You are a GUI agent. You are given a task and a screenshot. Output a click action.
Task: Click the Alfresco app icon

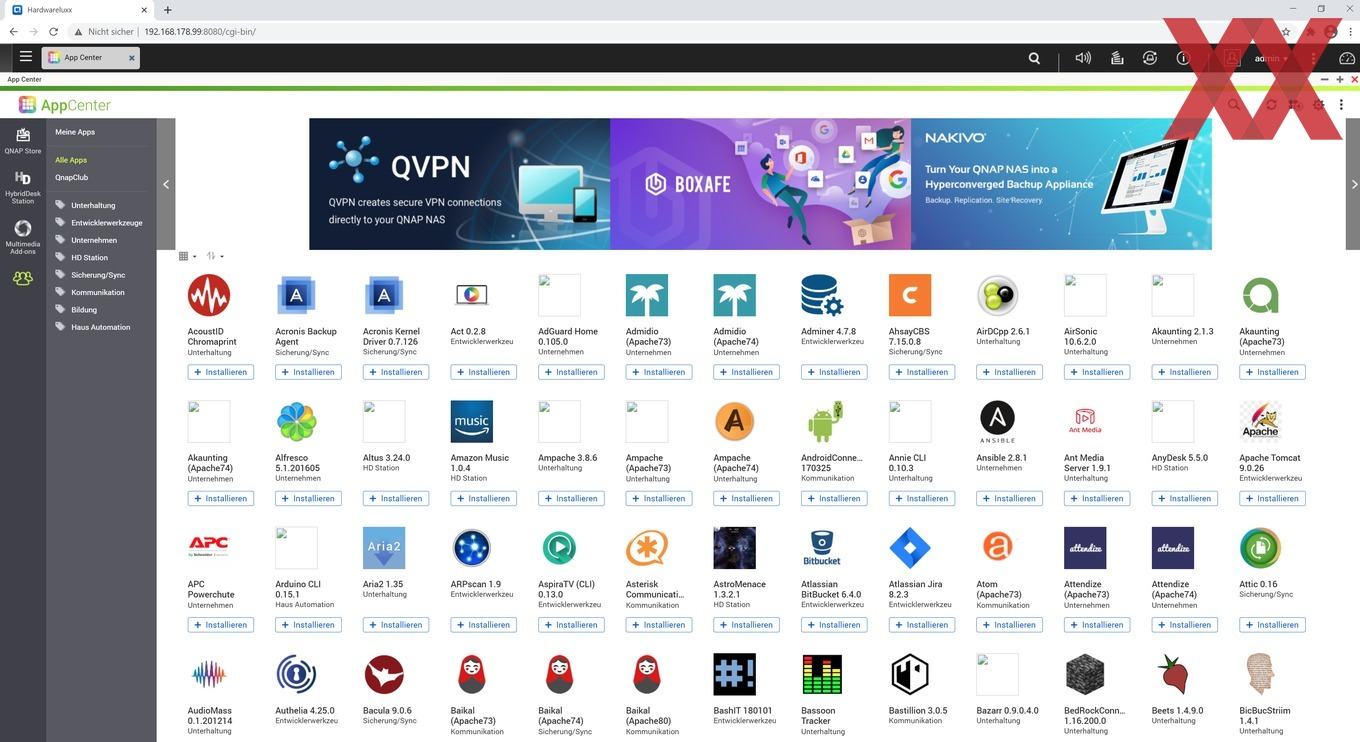coord(296,422)
